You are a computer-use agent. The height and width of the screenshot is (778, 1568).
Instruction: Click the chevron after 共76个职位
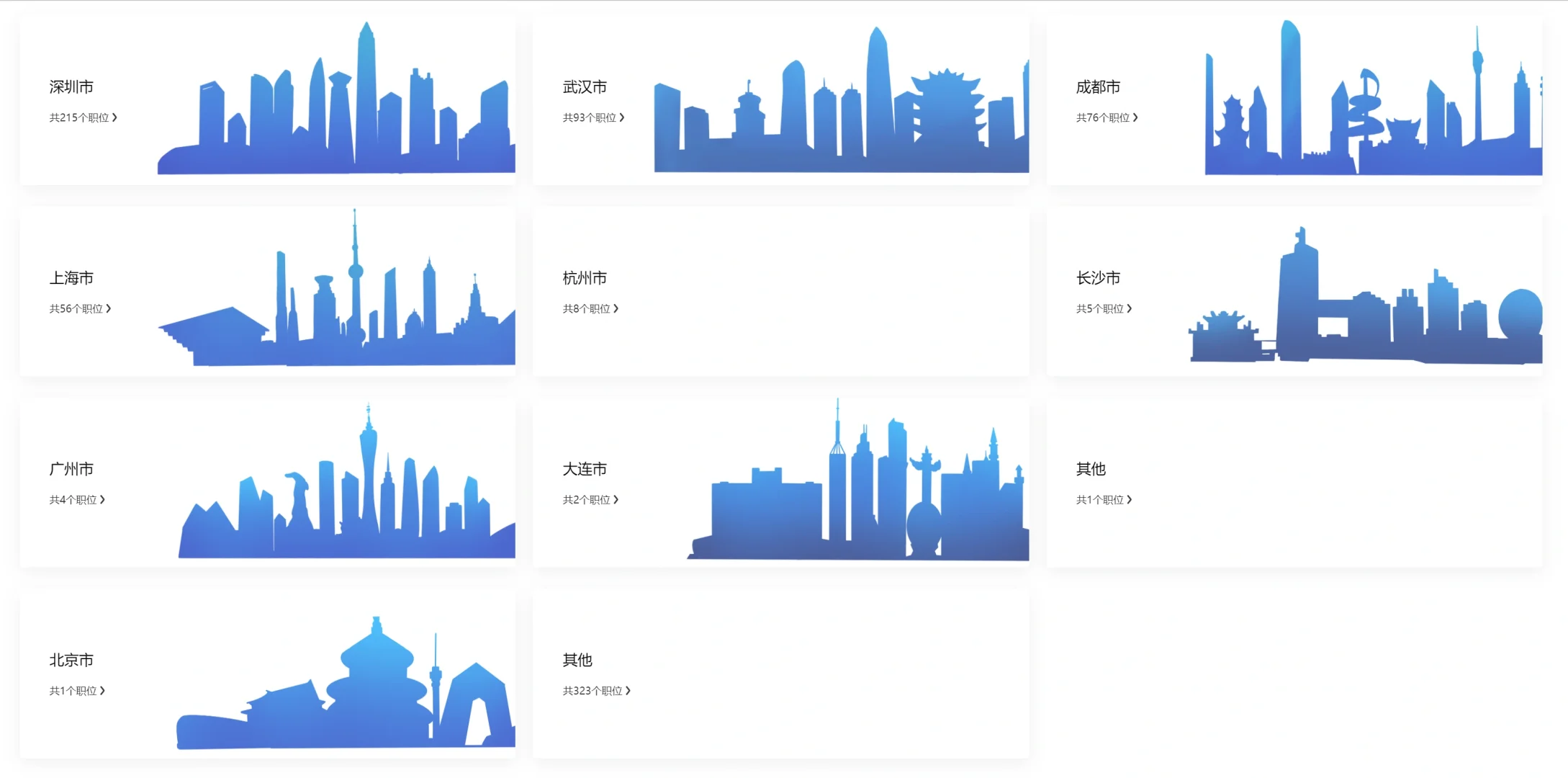click(x=1135, y=117)
